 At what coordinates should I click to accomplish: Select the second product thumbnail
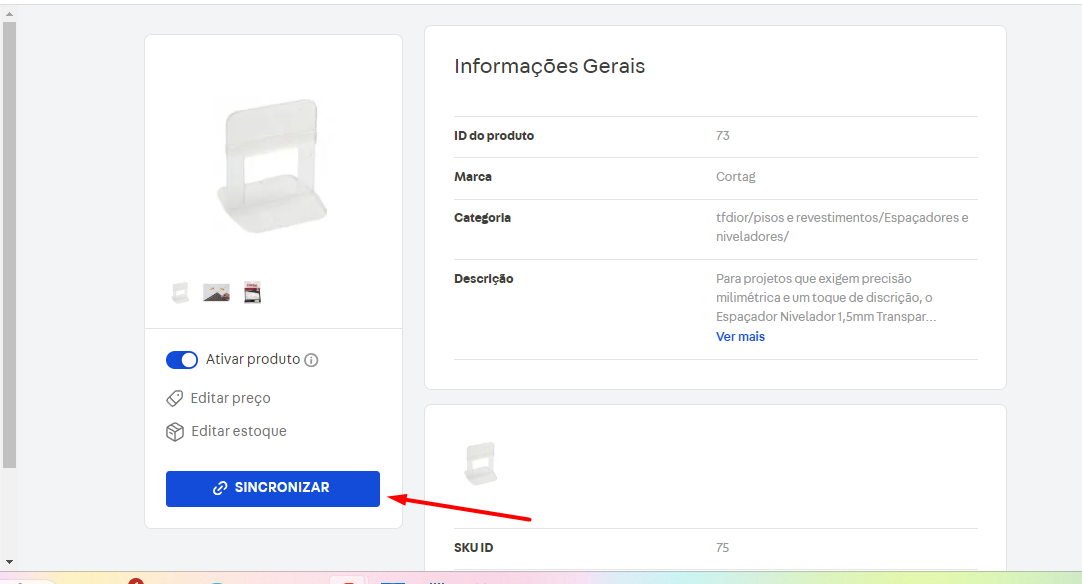(x=217, y=293)
